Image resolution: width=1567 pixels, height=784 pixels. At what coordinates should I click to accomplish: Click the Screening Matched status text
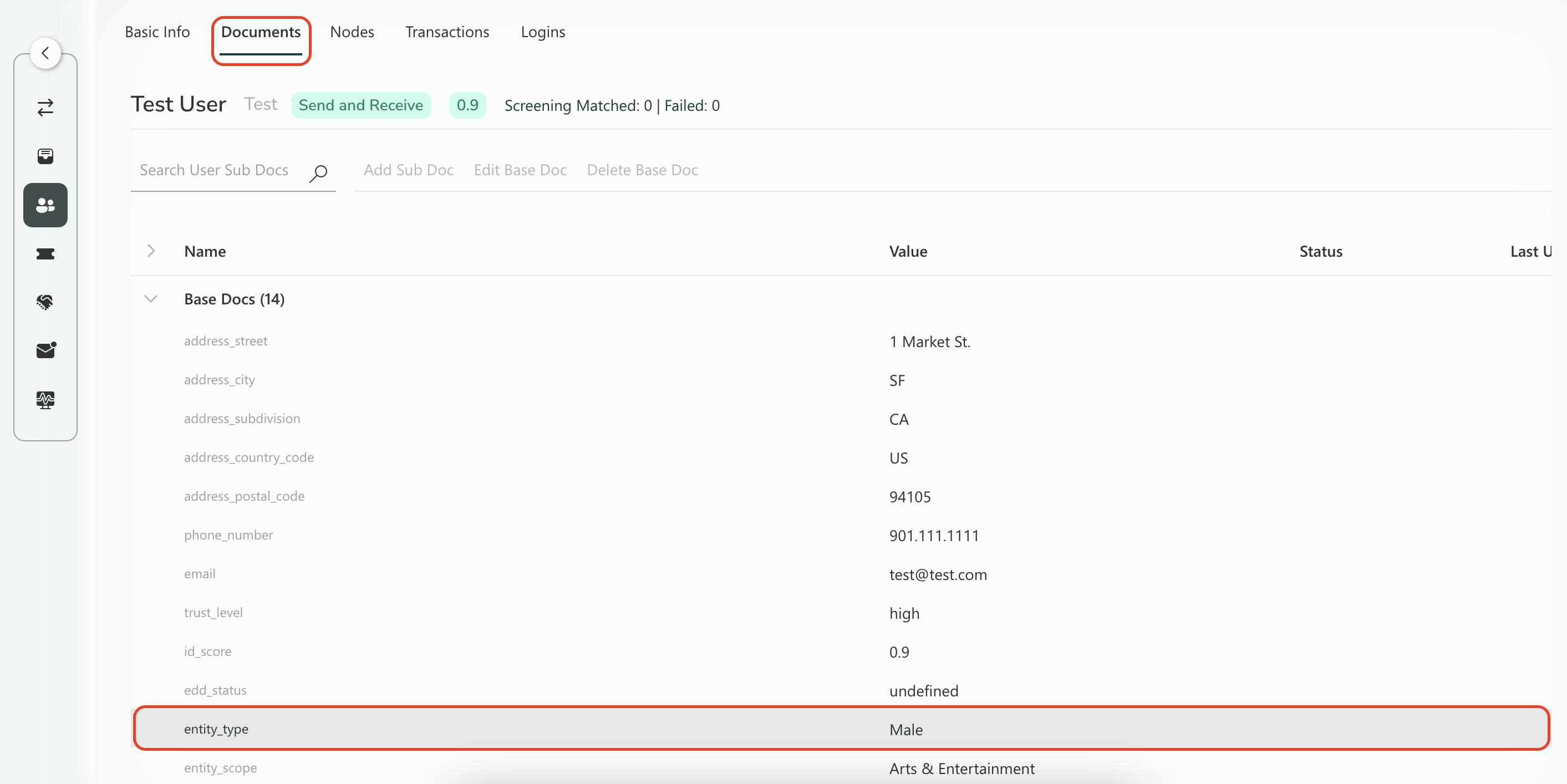(612, 106)
